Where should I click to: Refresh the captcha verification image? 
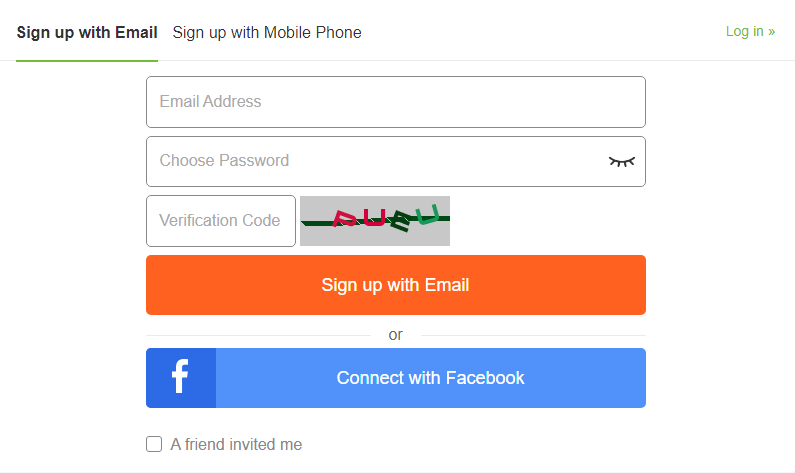(x=375, y=221)
